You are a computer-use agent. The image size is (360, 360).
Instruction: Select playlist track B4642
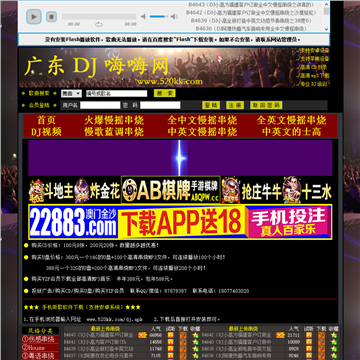[x=251, y=13]
